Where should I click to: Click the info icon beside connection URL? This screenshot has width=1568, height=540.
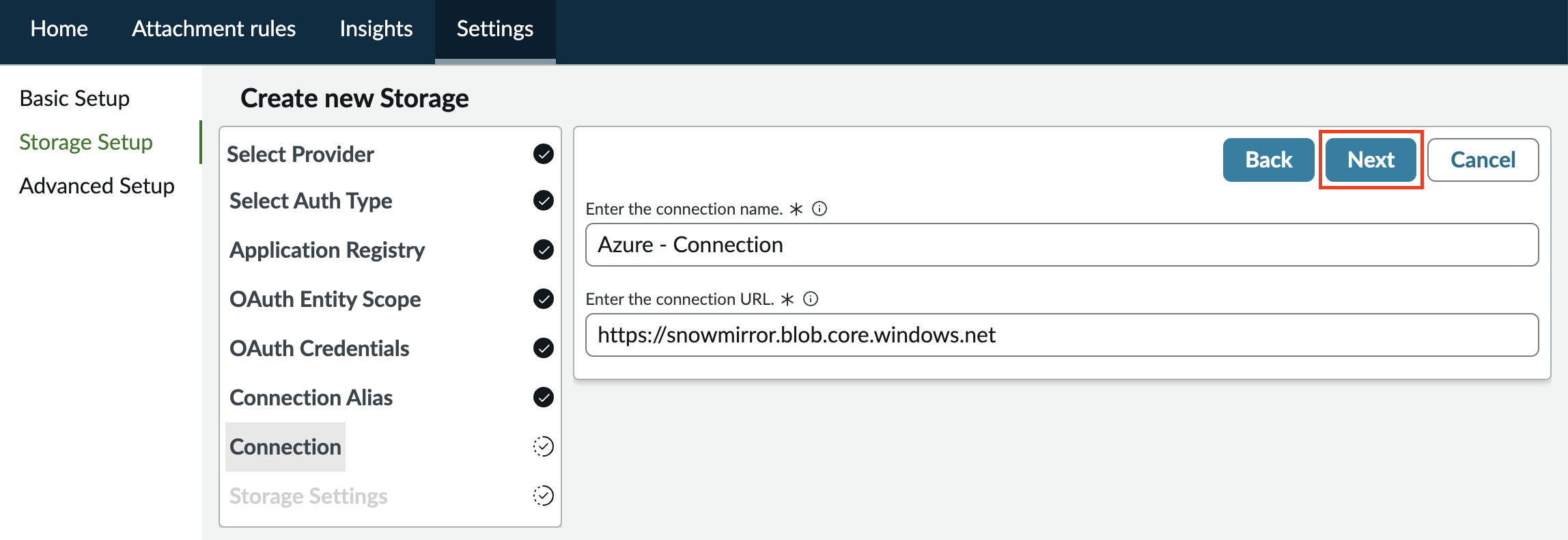811,299
